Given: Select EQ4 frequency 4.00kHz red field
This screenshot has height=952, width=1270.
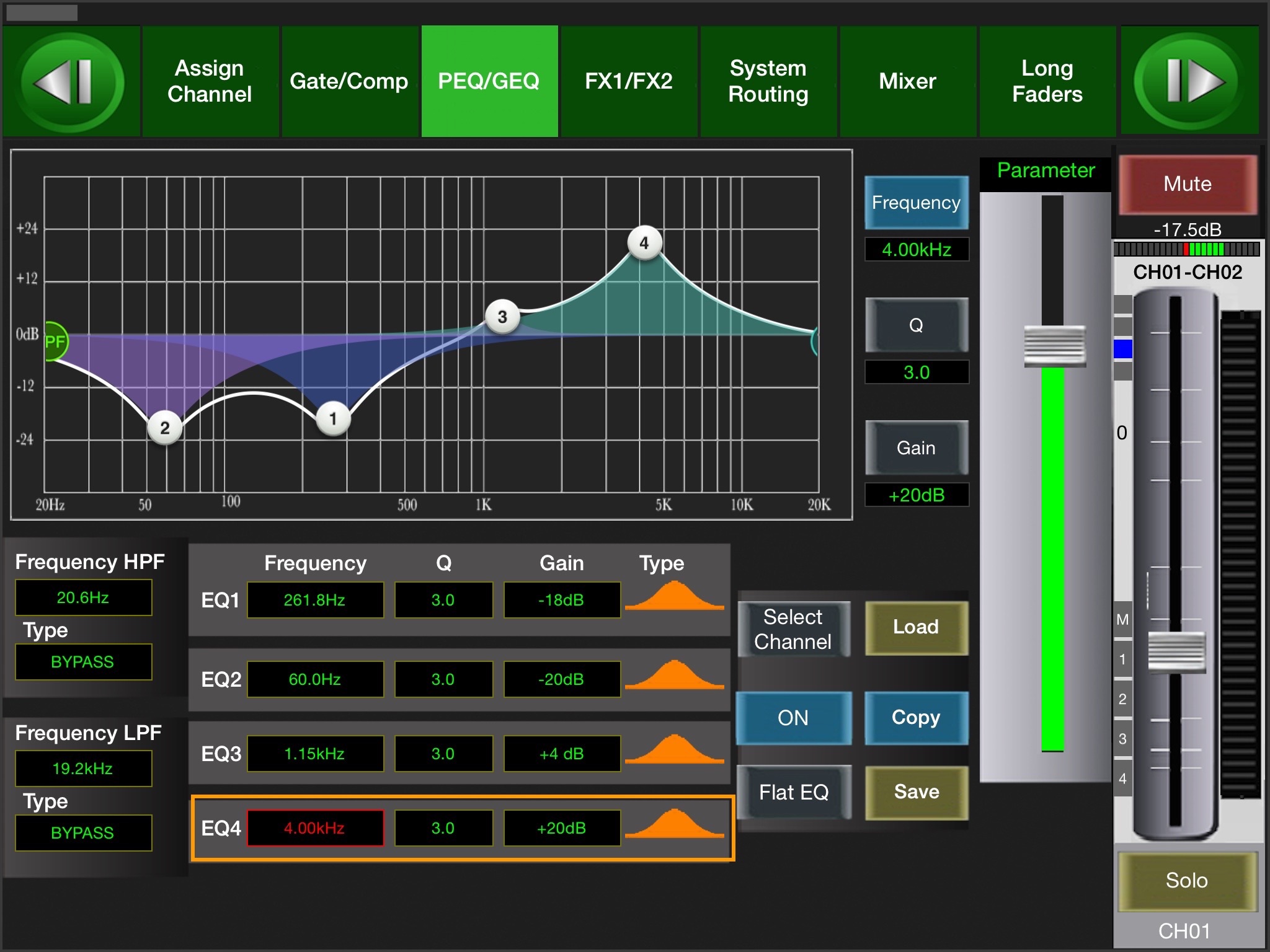Looking at the screenshot, I should [315, 828].
